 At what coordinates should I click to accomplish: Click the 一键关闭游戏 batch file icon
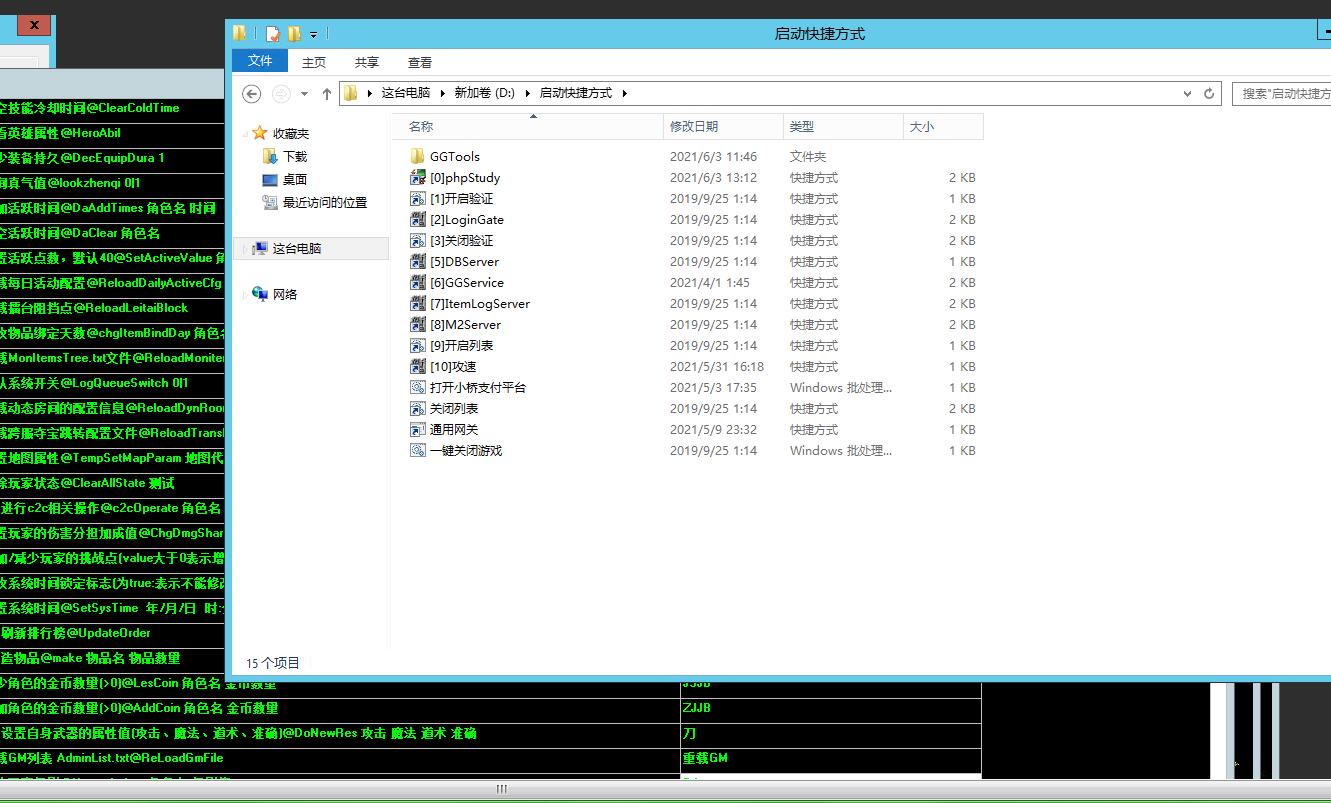tap(418, 450)
